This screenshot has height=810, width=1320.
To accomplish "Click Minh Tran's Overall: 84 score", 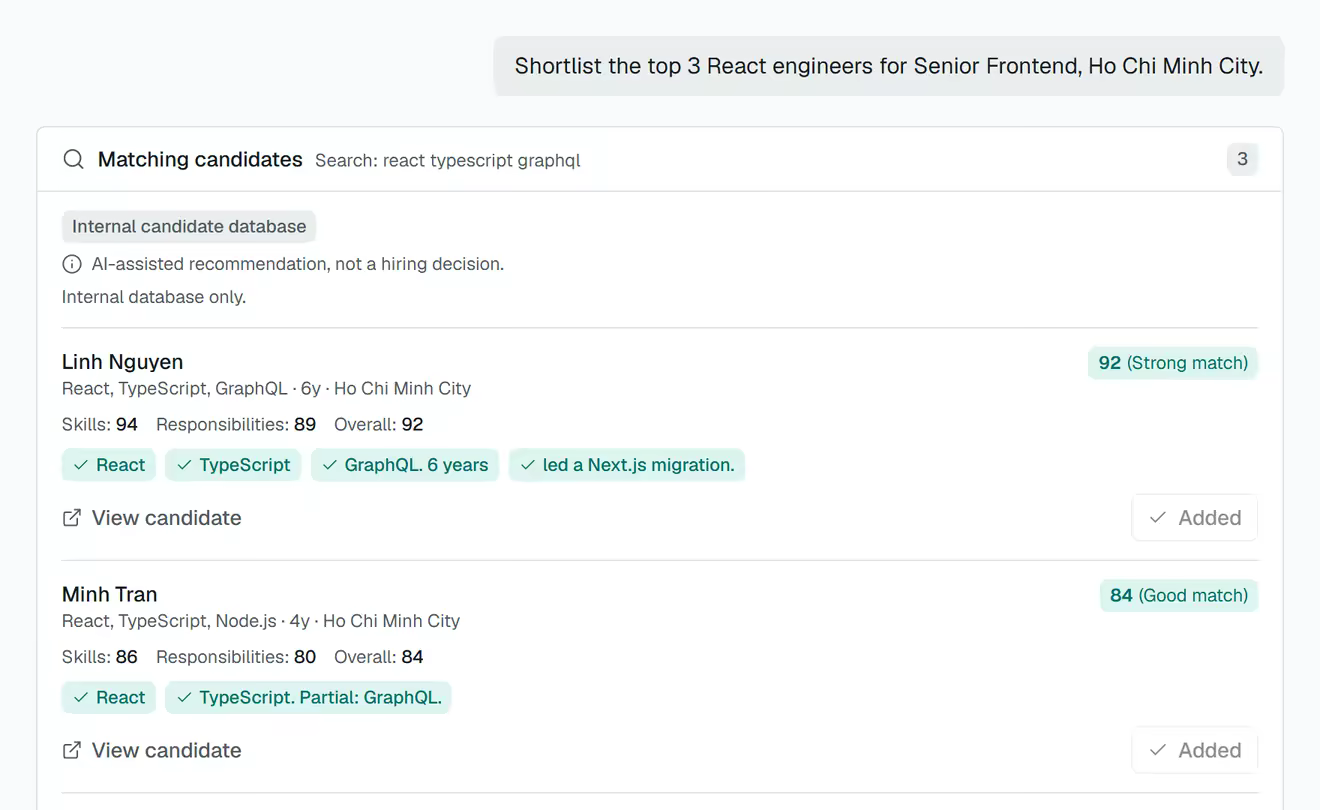I will pyautogui.click(x=379, y=657).
